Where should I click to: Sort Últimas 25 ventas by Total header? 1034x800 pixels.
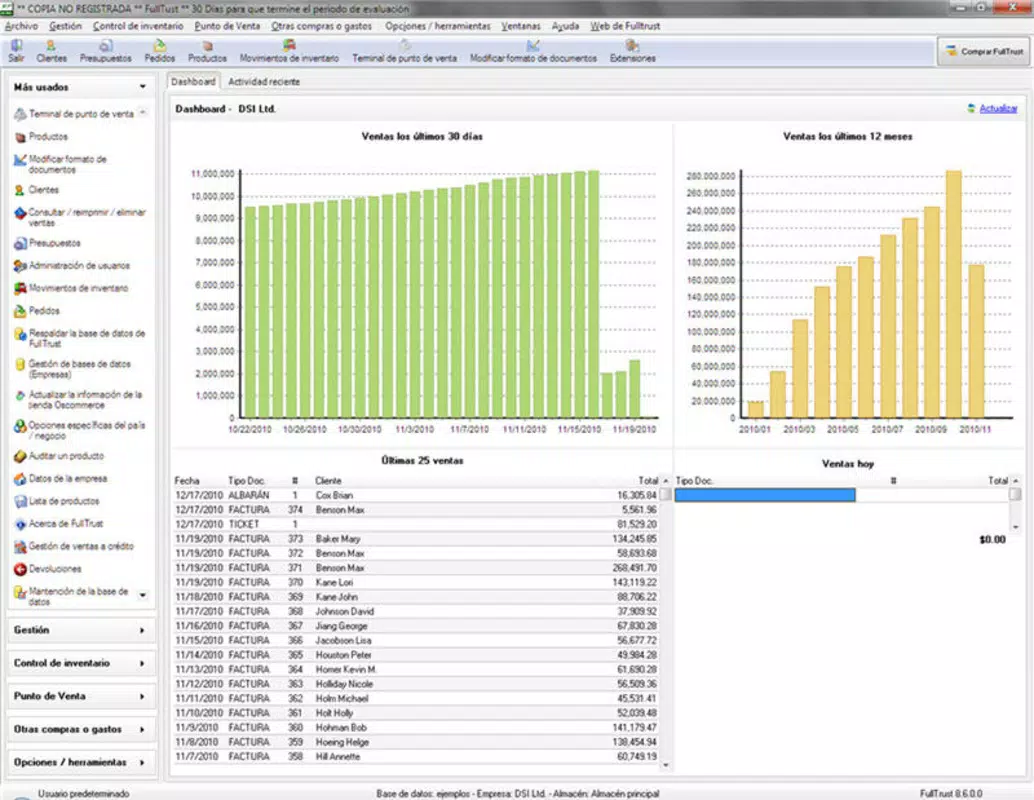(x=648, y=481)
